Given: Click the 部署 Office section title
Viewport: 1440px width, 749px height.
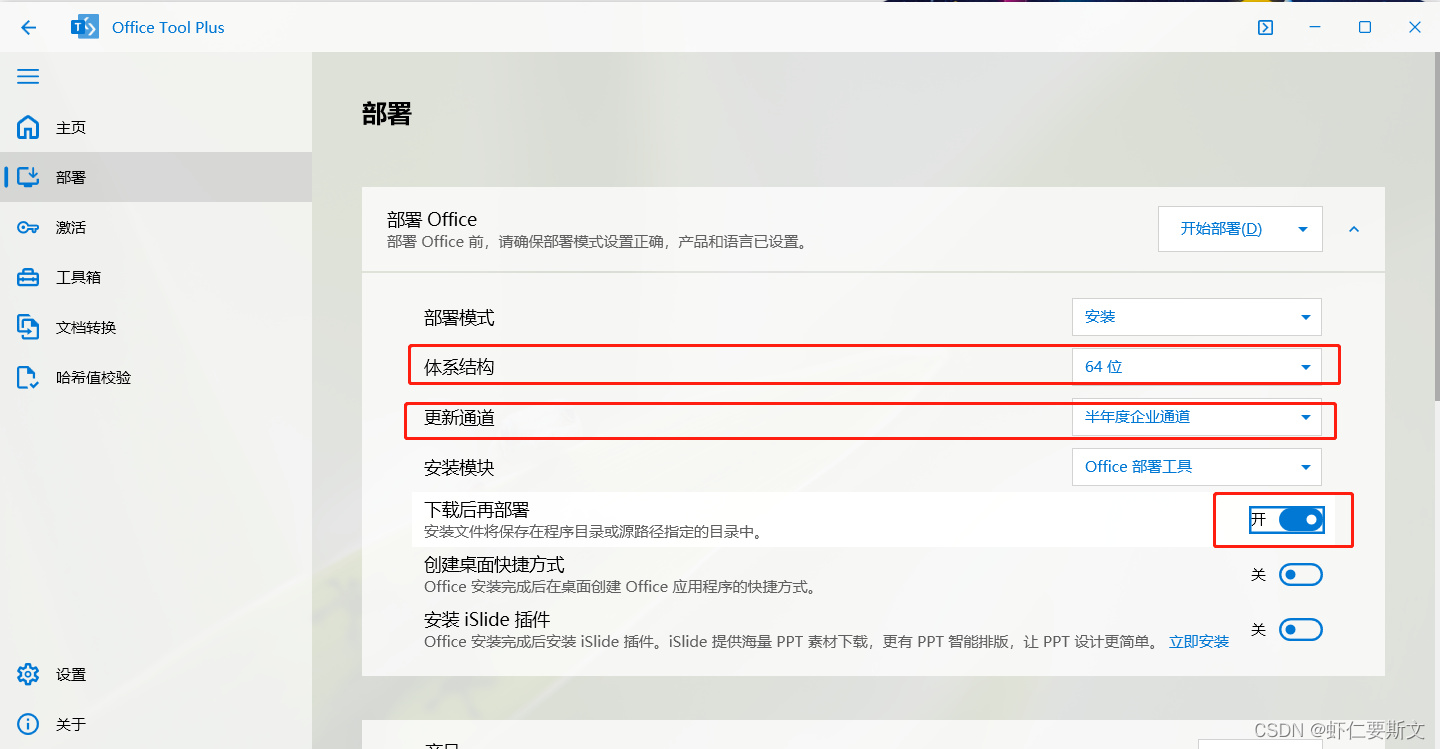Looking at the screenshot, I should 432,219.
